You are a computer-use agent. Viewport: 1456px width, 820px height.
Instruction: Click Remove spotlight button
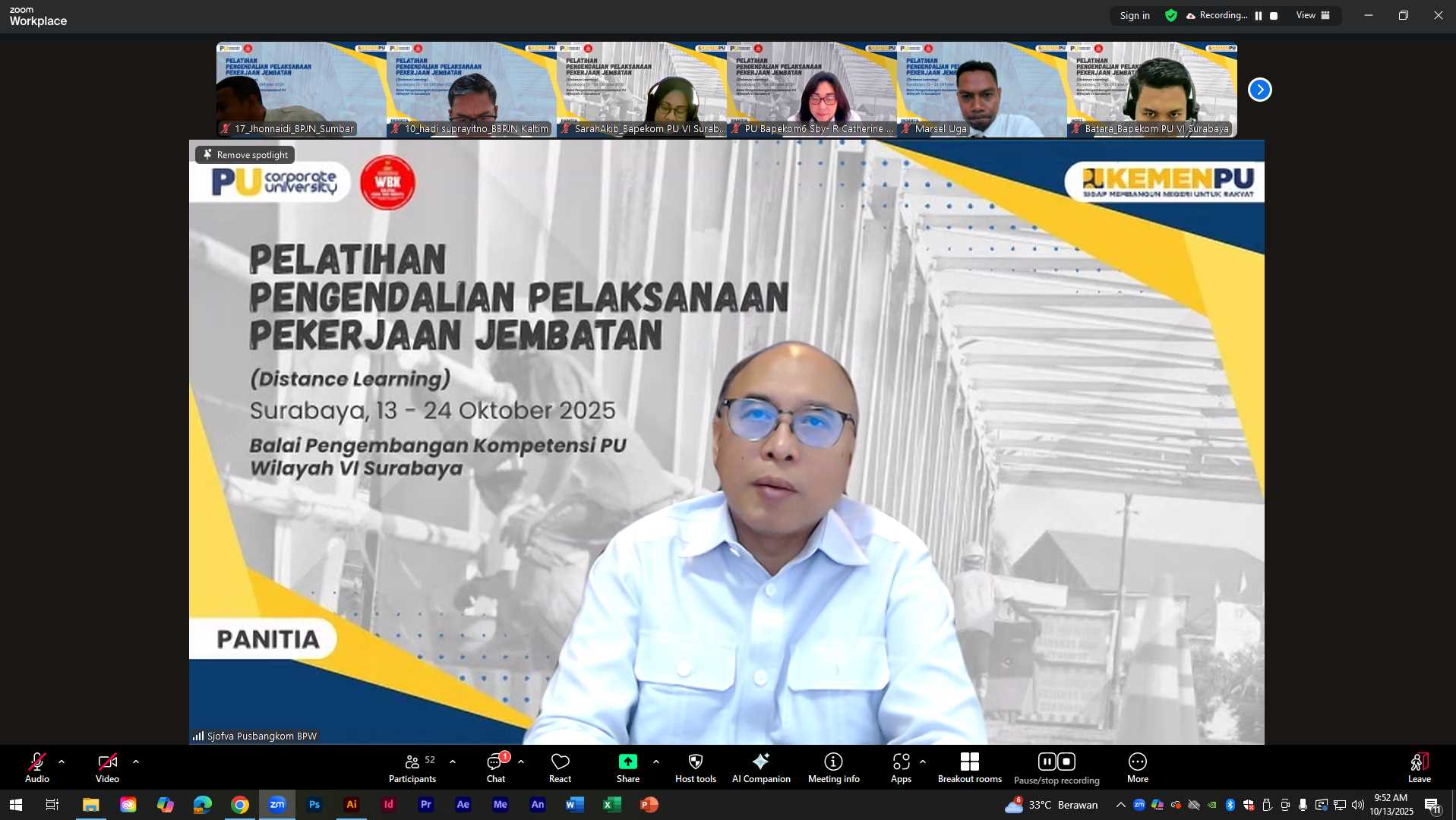click(245, 155)
